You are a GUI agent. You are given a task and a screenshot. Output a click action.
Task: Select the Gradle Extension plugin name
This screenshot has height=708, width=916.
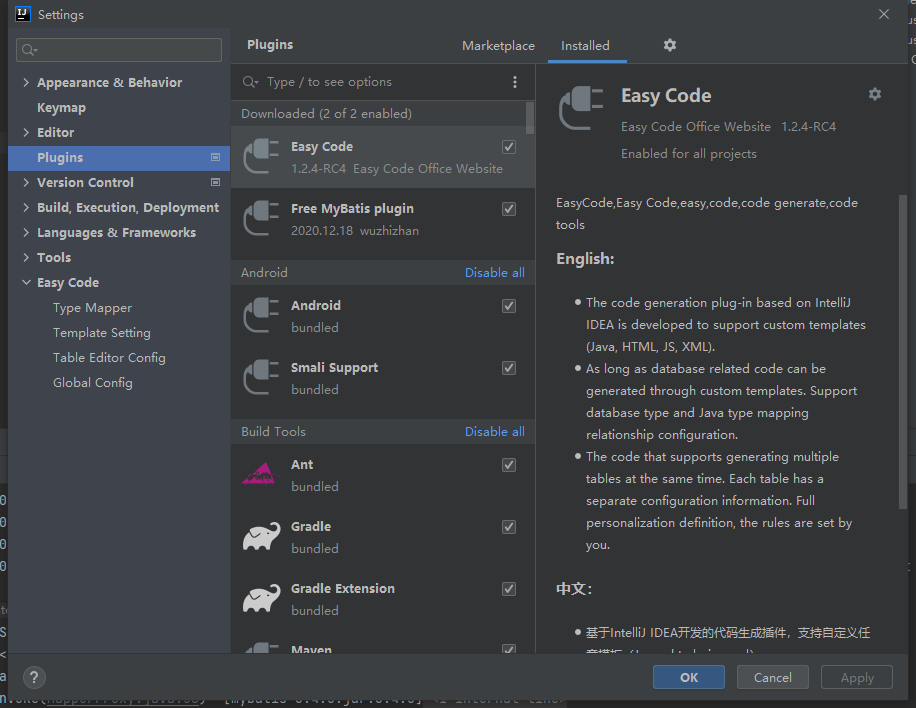(343, 588)
